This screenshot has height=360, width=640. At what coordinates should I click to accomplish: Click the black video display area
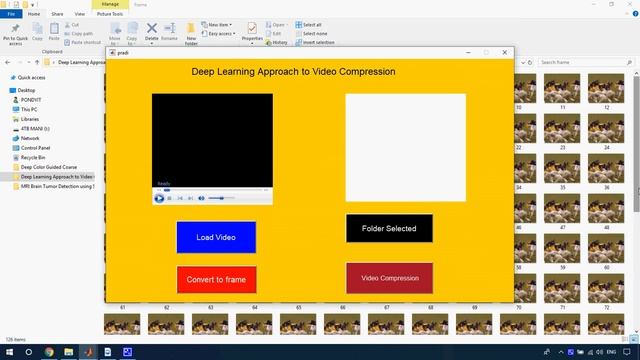click(212, 140)
